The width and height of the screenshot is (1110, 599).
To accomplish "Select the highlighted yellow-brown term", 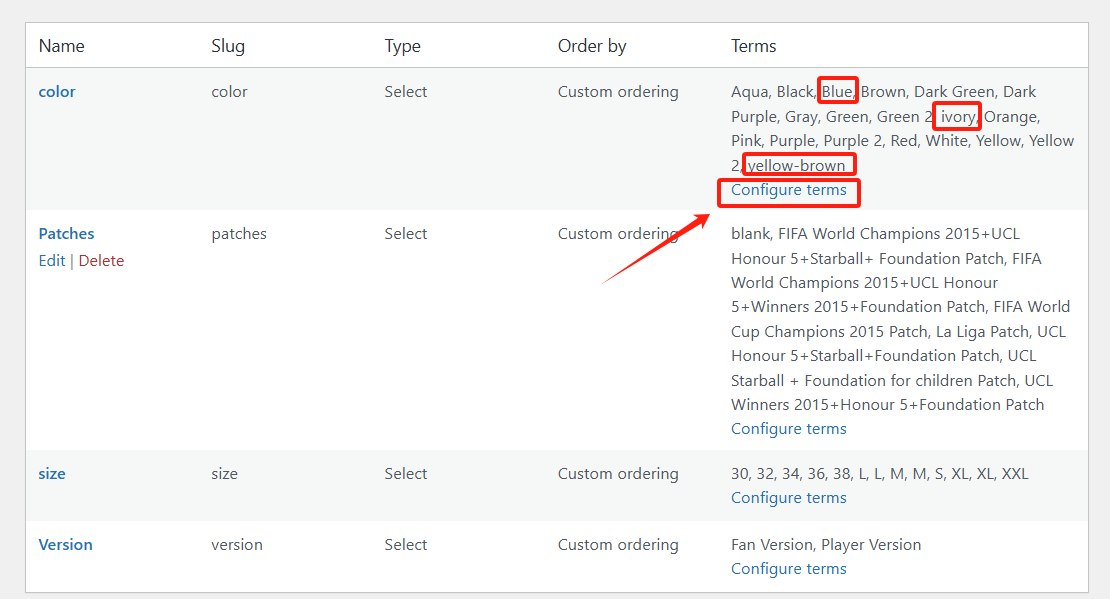I will pos(799,163).
